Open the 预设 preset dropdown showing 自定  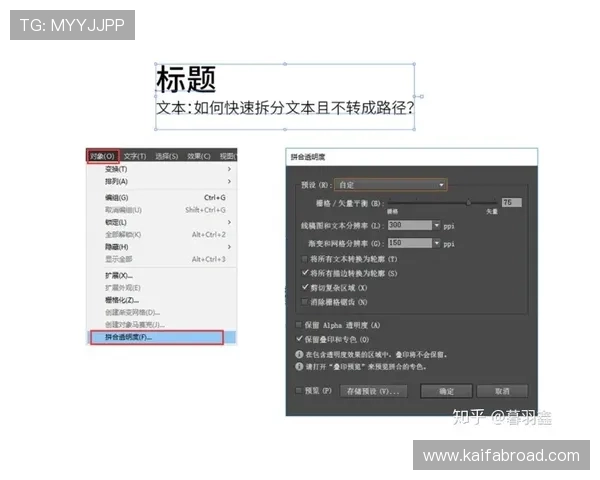(390, 185)
